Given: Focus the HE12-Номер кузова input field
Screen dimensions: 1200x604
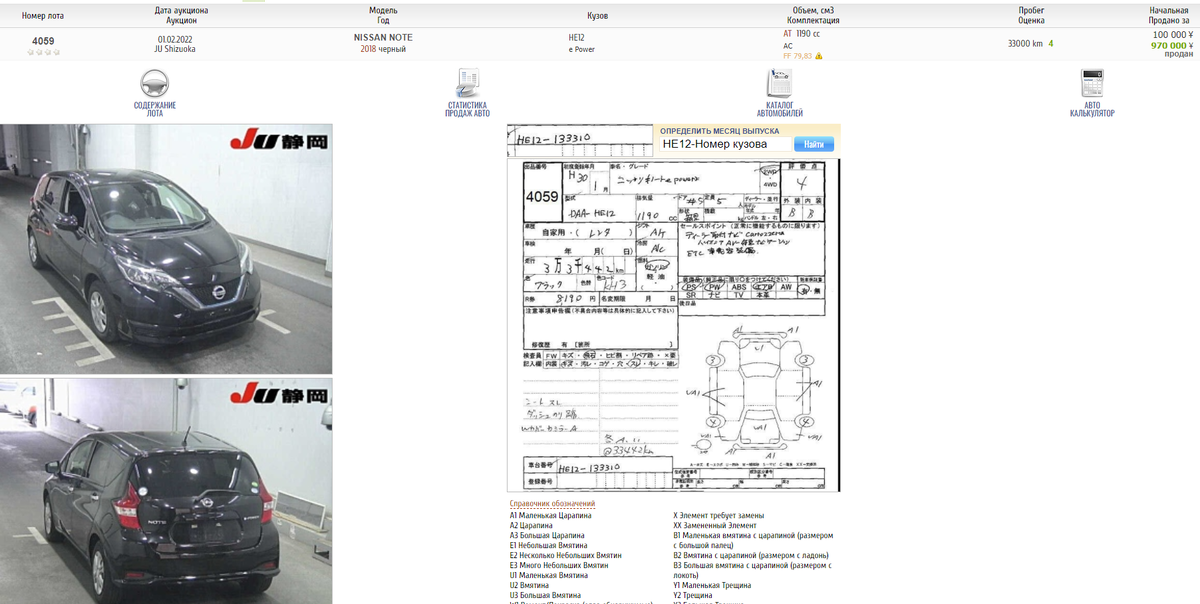Looking at the screenshot, I should pyautogui.click(x=725, y=144).
